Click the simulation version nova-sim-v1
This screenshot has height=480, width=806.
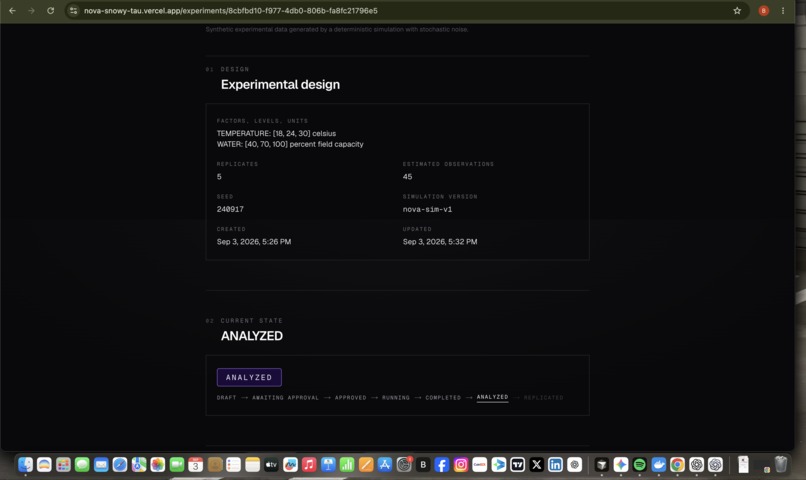(x=427, y=209)
